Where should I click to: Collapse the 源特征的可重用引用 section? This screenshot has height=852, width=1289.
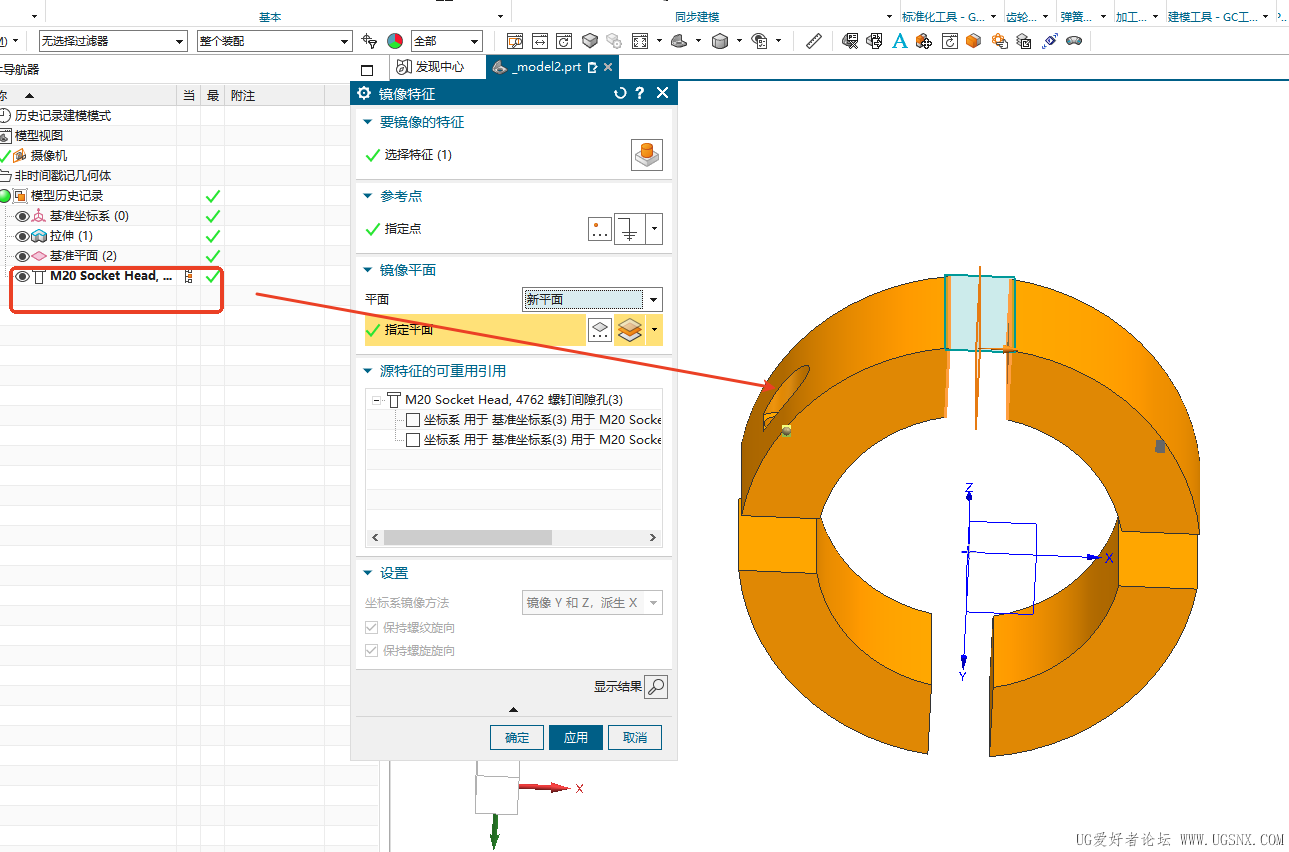point(367,371)
